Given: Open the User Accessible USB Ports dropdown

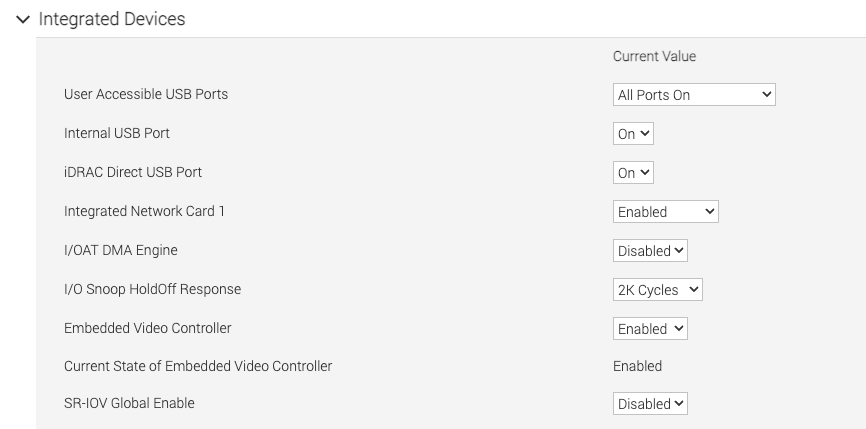Looking at the screenshot, I should [x=694, y=95].
